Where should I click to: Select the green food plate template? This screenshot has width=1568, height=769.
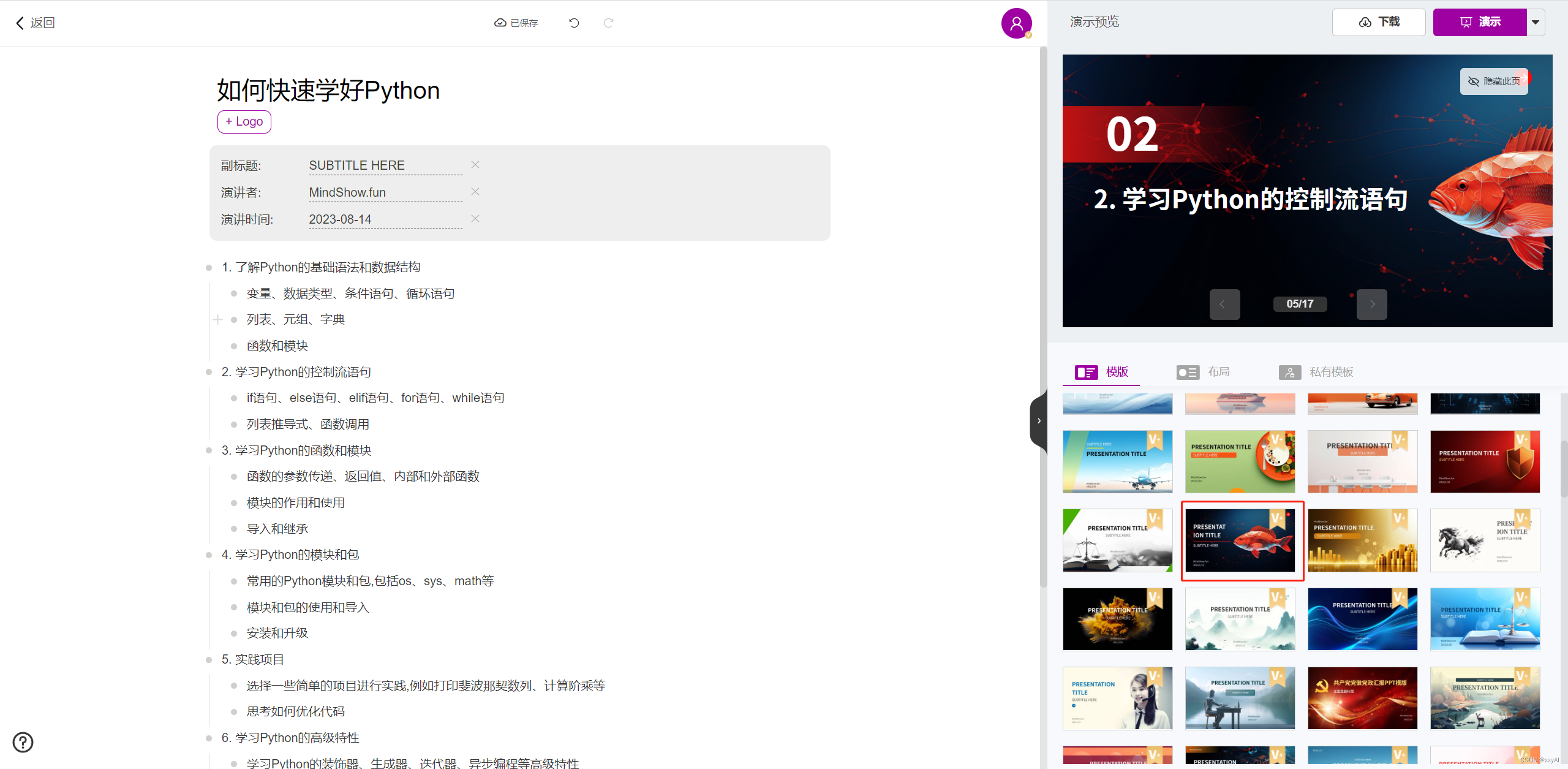[x=1240, y=461]
